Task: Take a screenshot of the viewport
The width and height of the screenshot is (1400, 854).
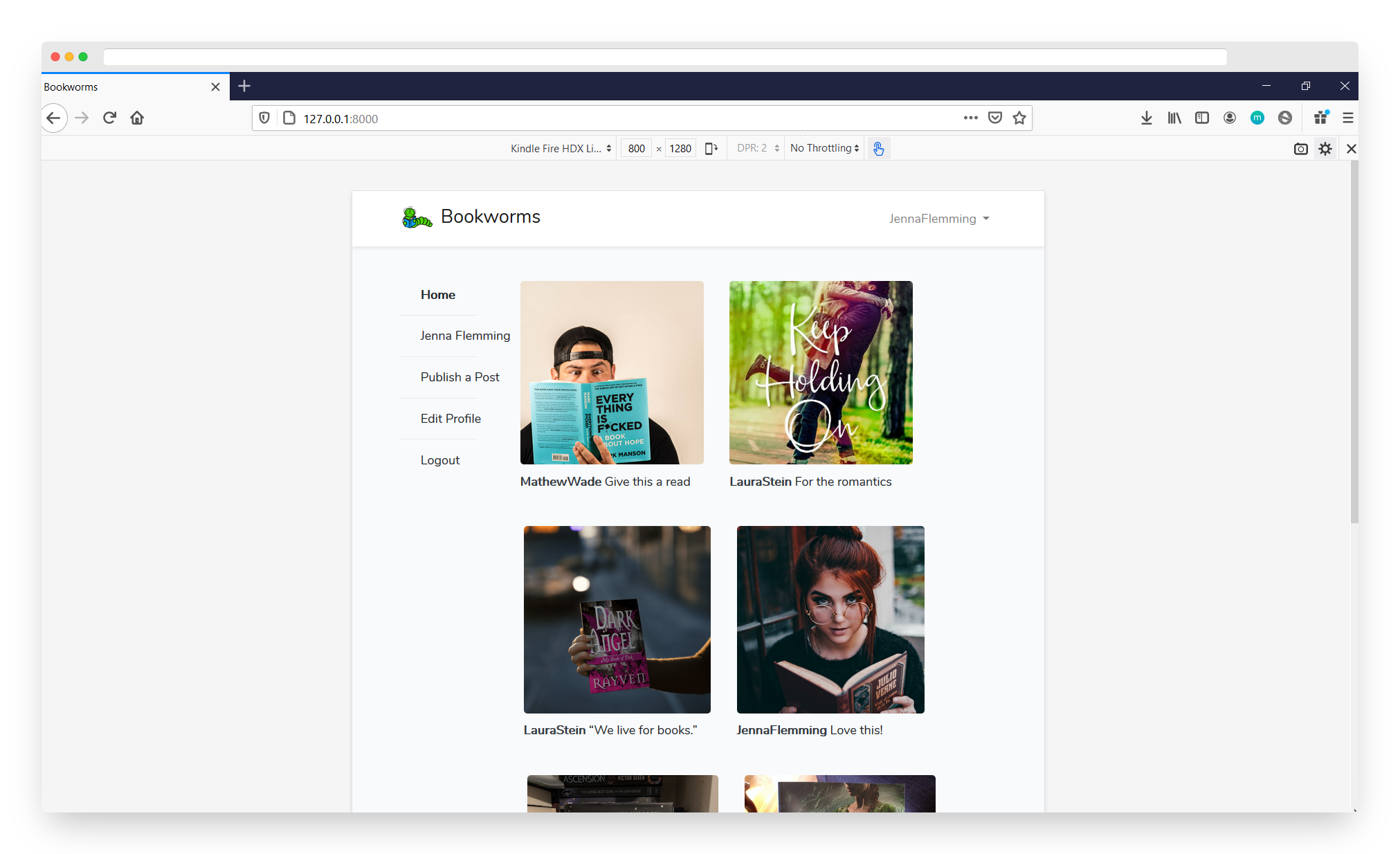Action: [x=1300, y=149]
